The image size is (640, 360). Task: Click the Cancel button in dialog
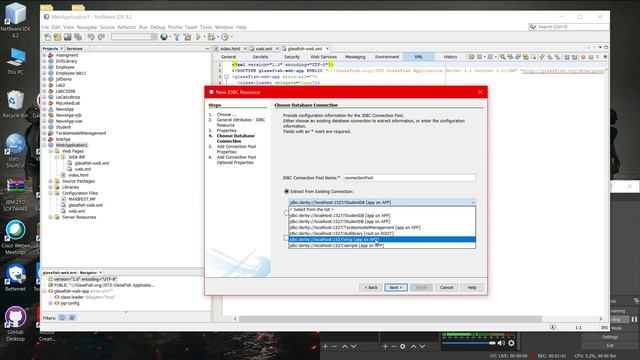coord(447,287)
